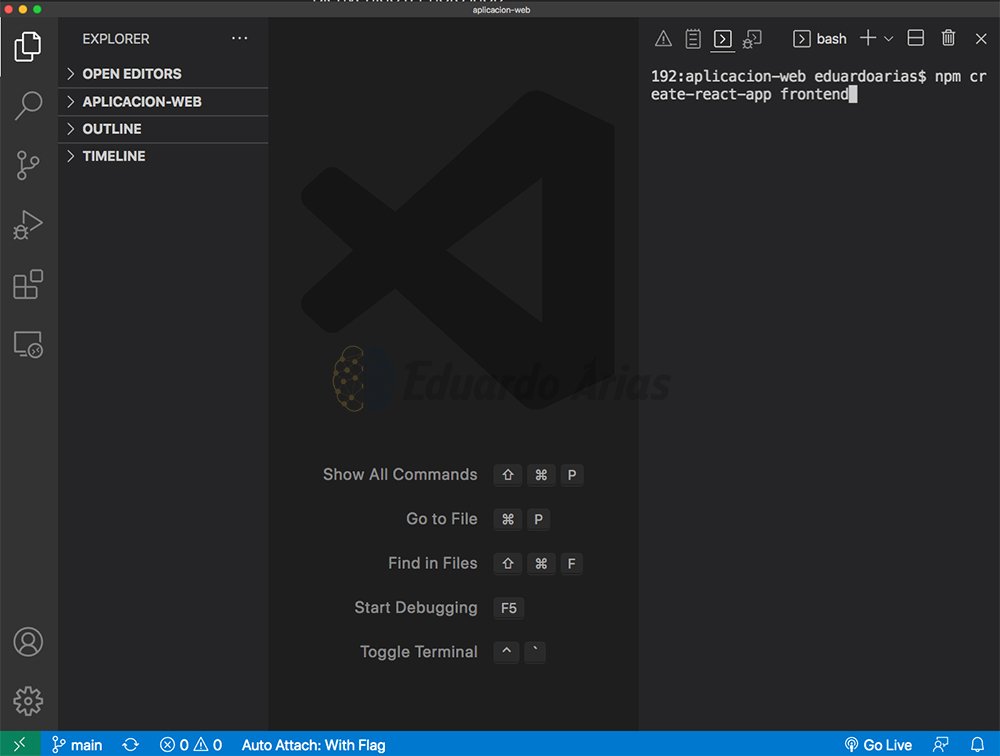The image size is (1000, 756).
Task: Open the Extensions view
Action: click(x=28, y=284)
